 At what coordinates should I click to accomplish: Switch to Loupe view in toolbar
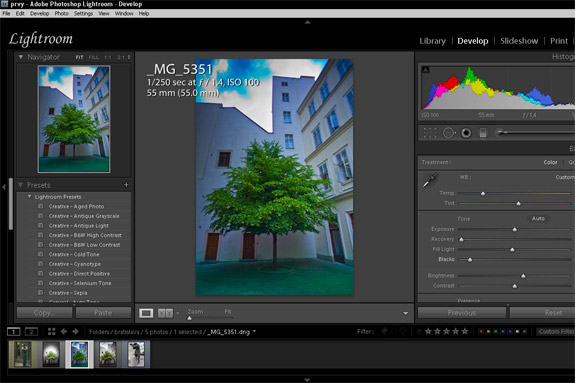pos(146,313)
